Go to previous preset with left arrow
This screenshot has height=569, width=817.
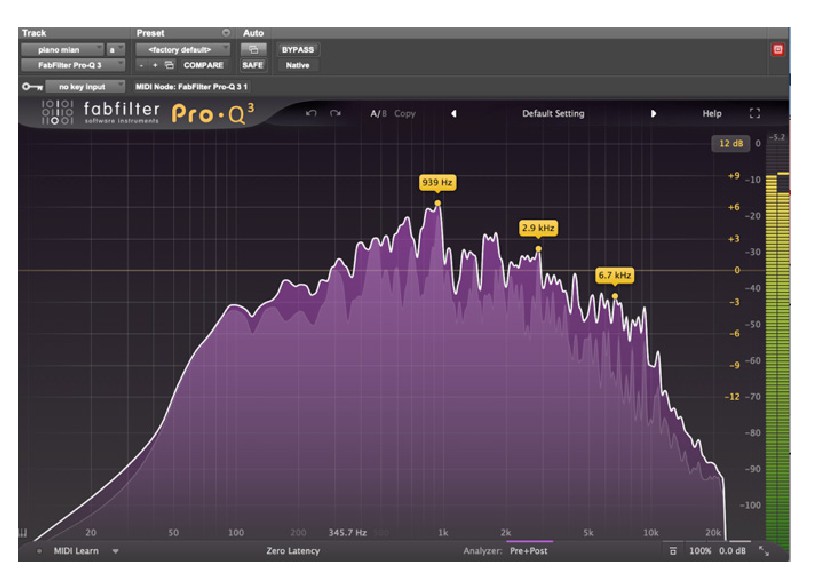454,114
